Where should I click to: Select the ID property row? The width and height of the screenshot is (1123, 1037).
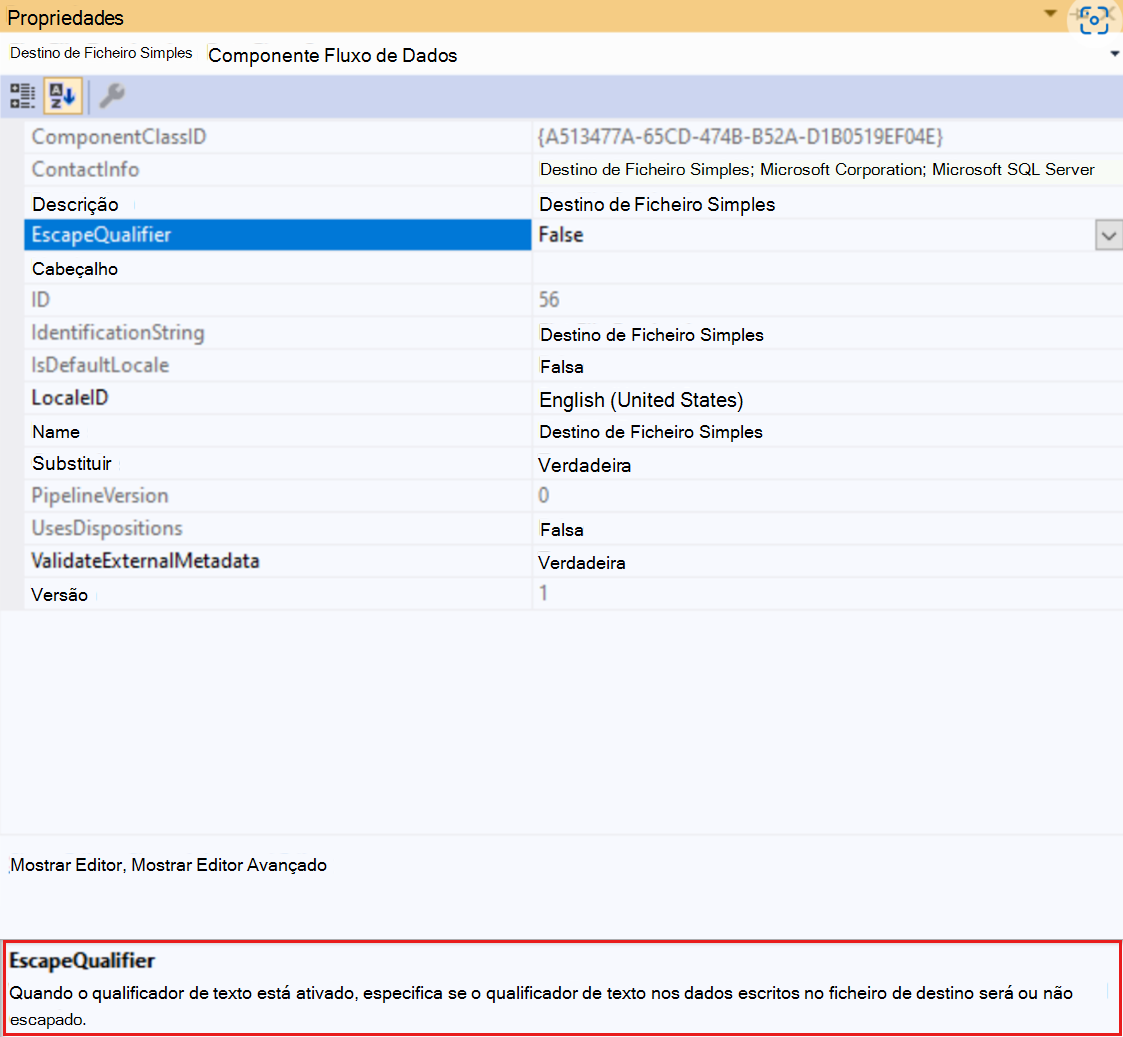[573, 300]
